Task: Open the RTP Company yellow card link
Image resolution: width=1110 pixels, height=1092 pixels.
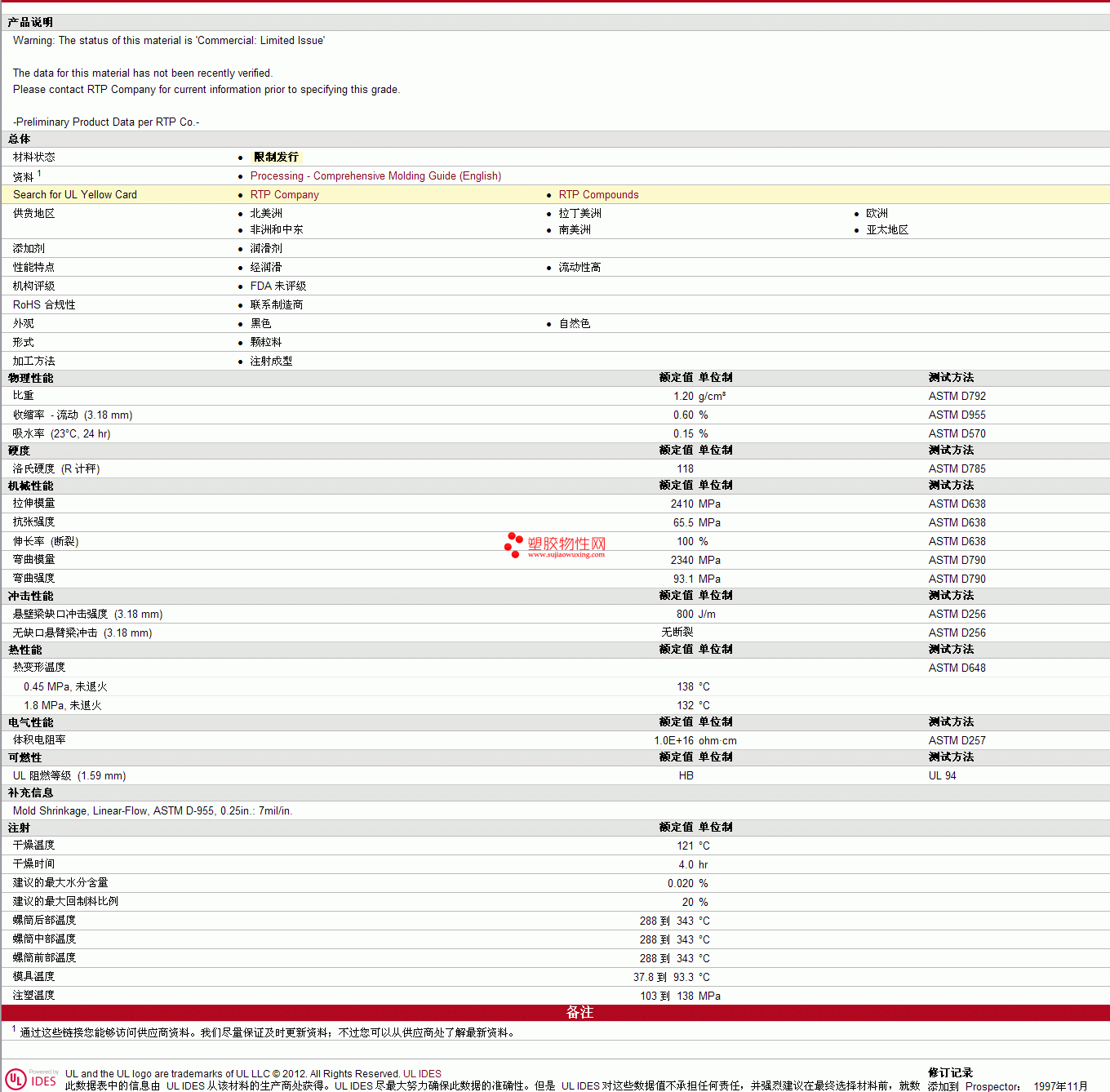Action: pyautogui.click(x=284, y=195)
